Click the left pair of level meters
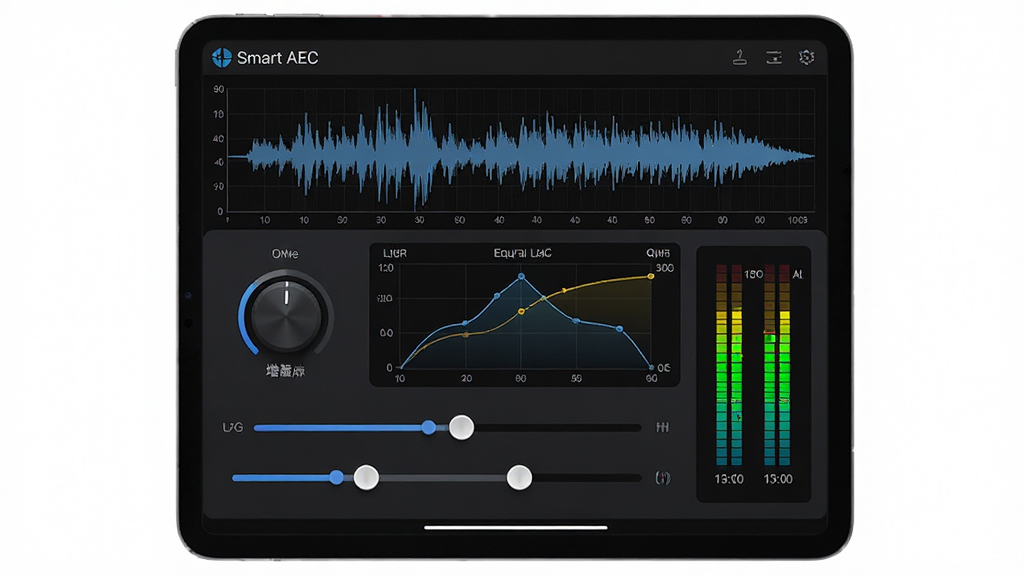This screenshot has height=576, width=1024. click(729, 364)
